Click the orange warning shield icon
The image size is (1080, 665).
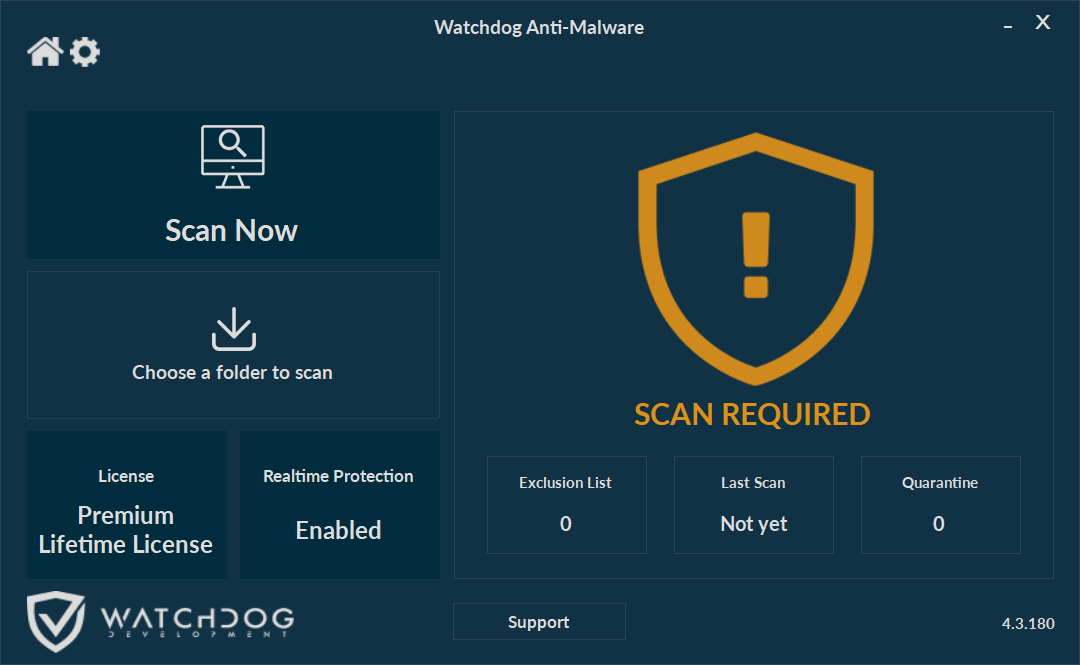click(756, 258)
